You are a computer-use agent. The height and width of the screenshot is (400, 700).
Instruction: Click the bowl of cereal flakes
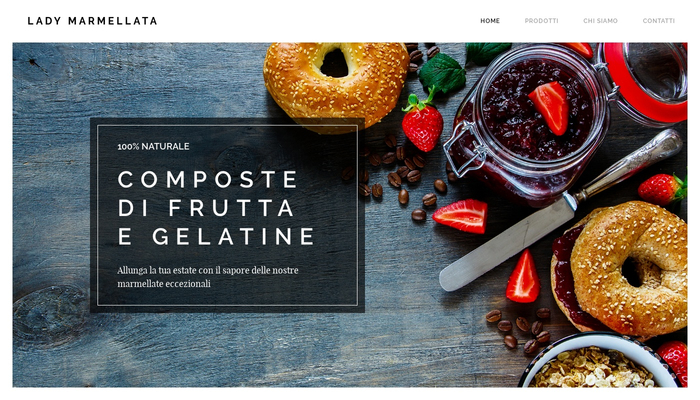click(x=598, y=362)
